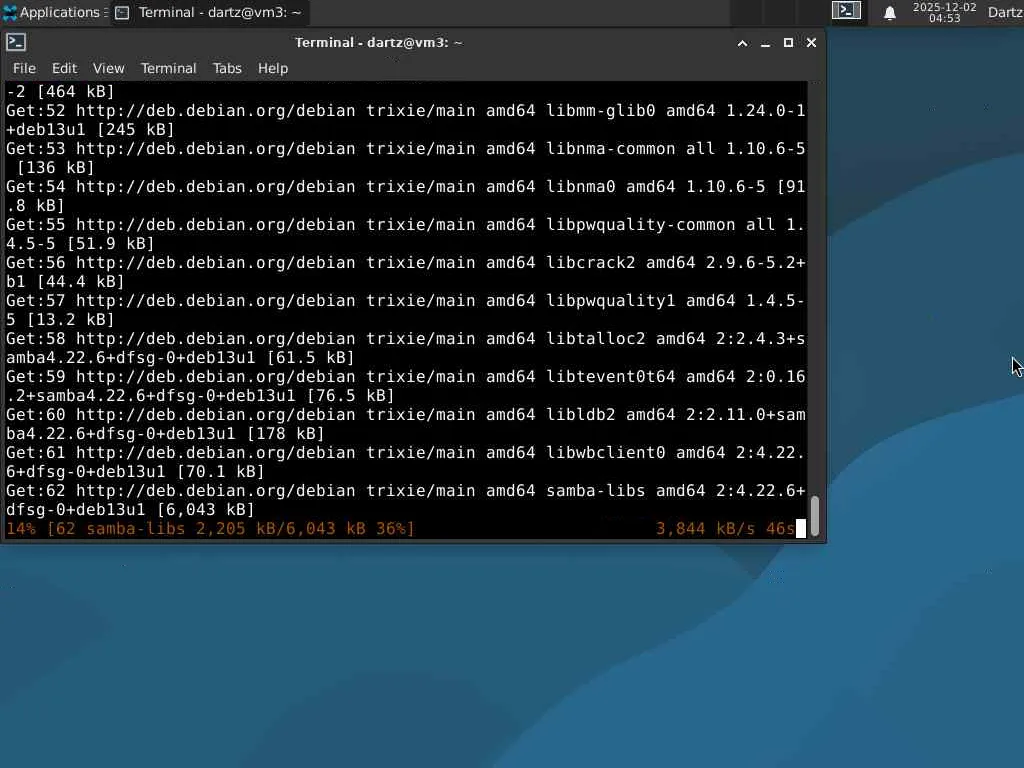This screenshot has height=768, width=1024.
Task: Open the notifications bell icon
Action: point(889,12)
